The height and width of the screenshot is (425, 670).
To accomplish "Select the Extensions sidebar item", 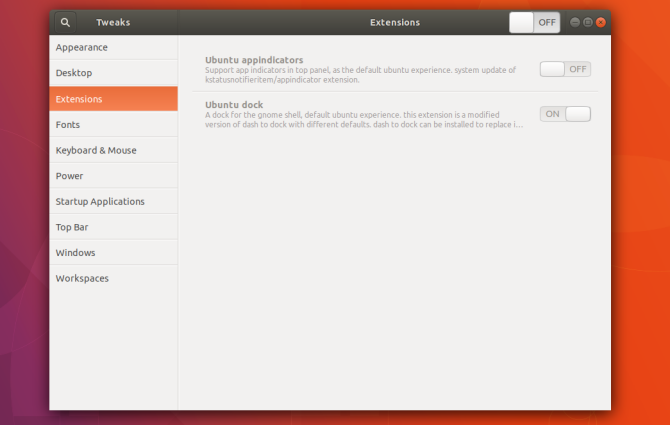I will coord(113,99).
